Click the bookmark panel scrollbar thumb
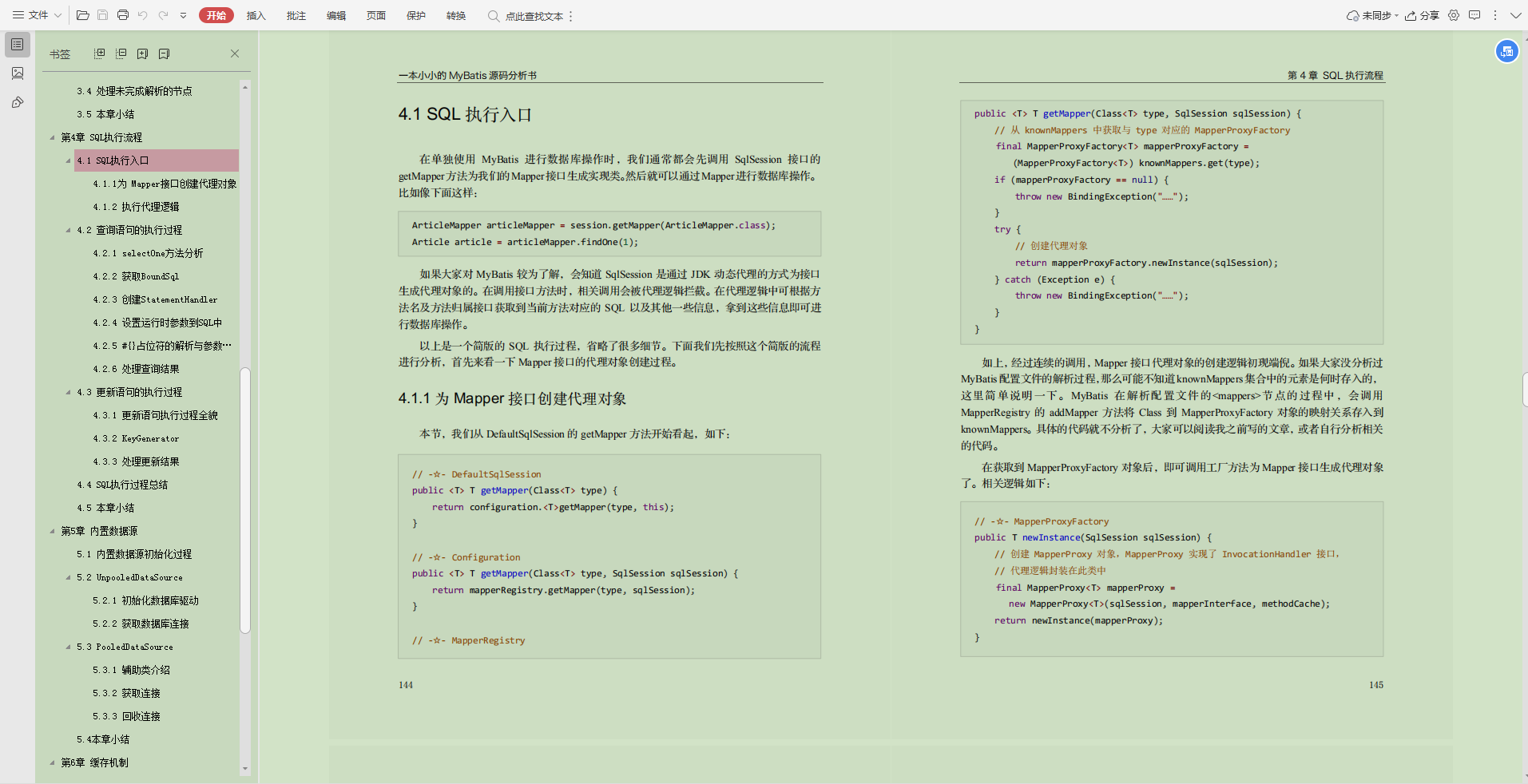 (x=245, y=501)
